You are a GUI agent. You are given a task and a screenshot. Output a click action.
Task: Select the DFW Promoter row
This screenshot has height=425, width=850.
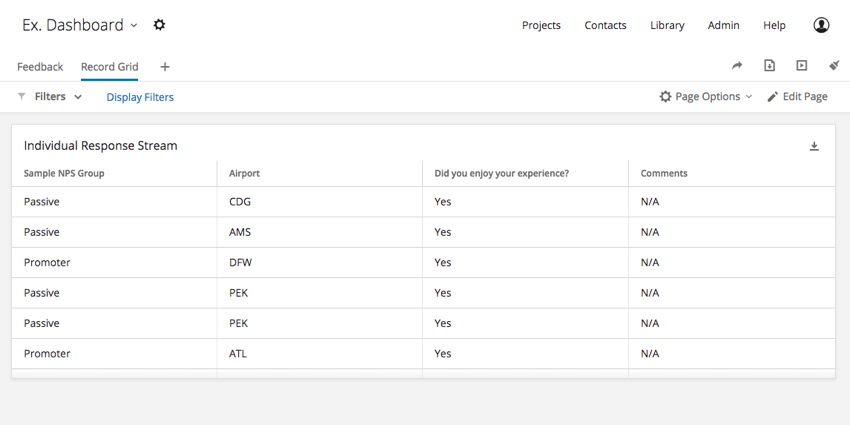(x=423, y=262)
